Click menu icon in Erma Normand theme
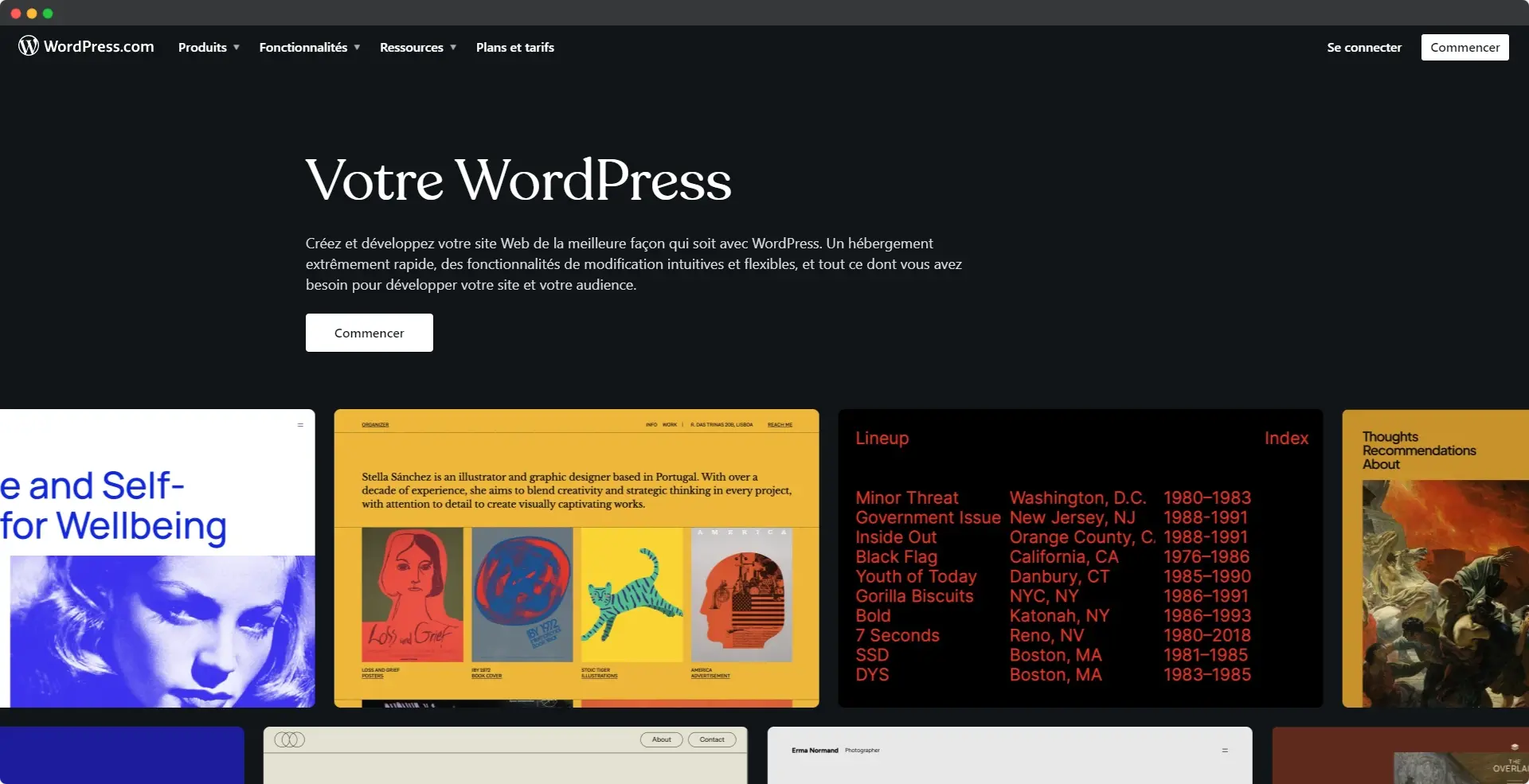The image size is (1529, 784). tap(1225, 750)
